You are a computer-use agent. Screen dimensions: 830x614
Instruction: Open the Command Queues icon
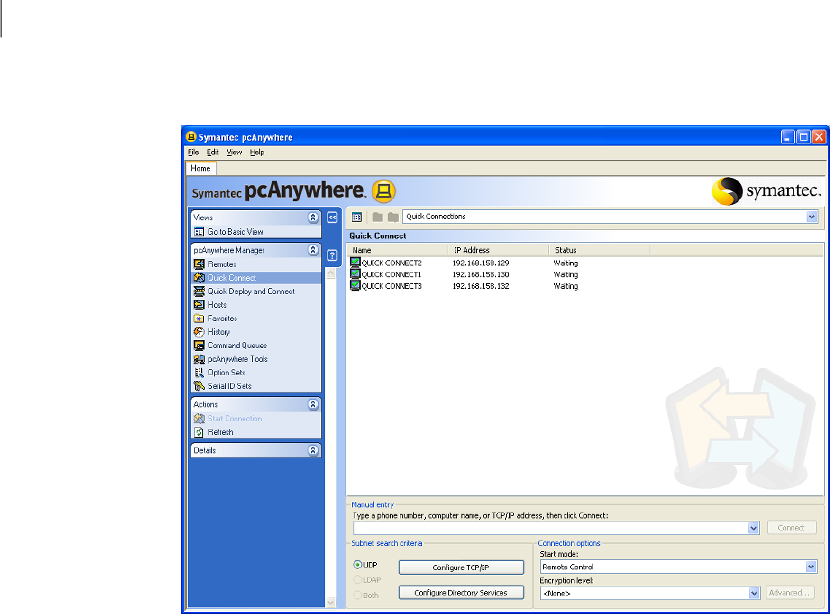pos(199,345)
